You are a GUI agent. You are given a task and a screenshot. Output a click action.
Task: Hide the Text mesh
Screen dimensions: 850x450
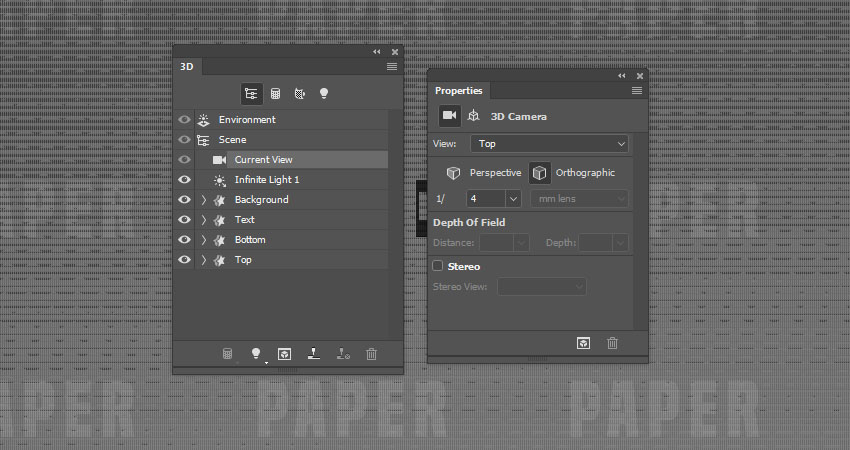(x=184, y=220)
